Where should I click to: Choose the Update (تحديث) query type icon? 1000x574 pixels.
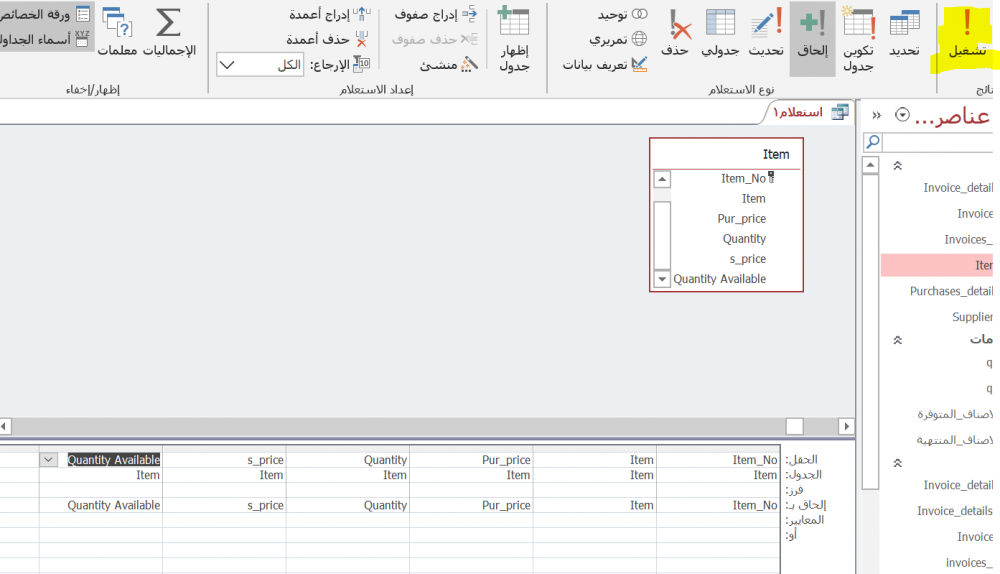pyautogui.click(x=766, y=35)
